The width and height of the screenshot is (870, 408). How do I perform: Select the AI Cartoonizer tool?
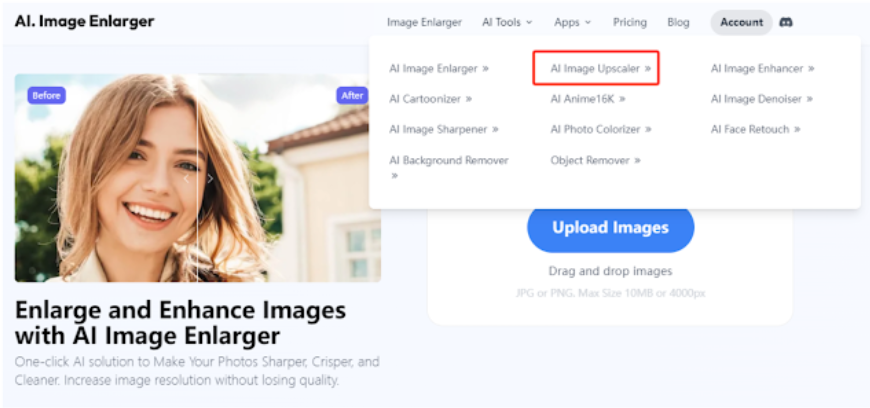coord(431,99)
